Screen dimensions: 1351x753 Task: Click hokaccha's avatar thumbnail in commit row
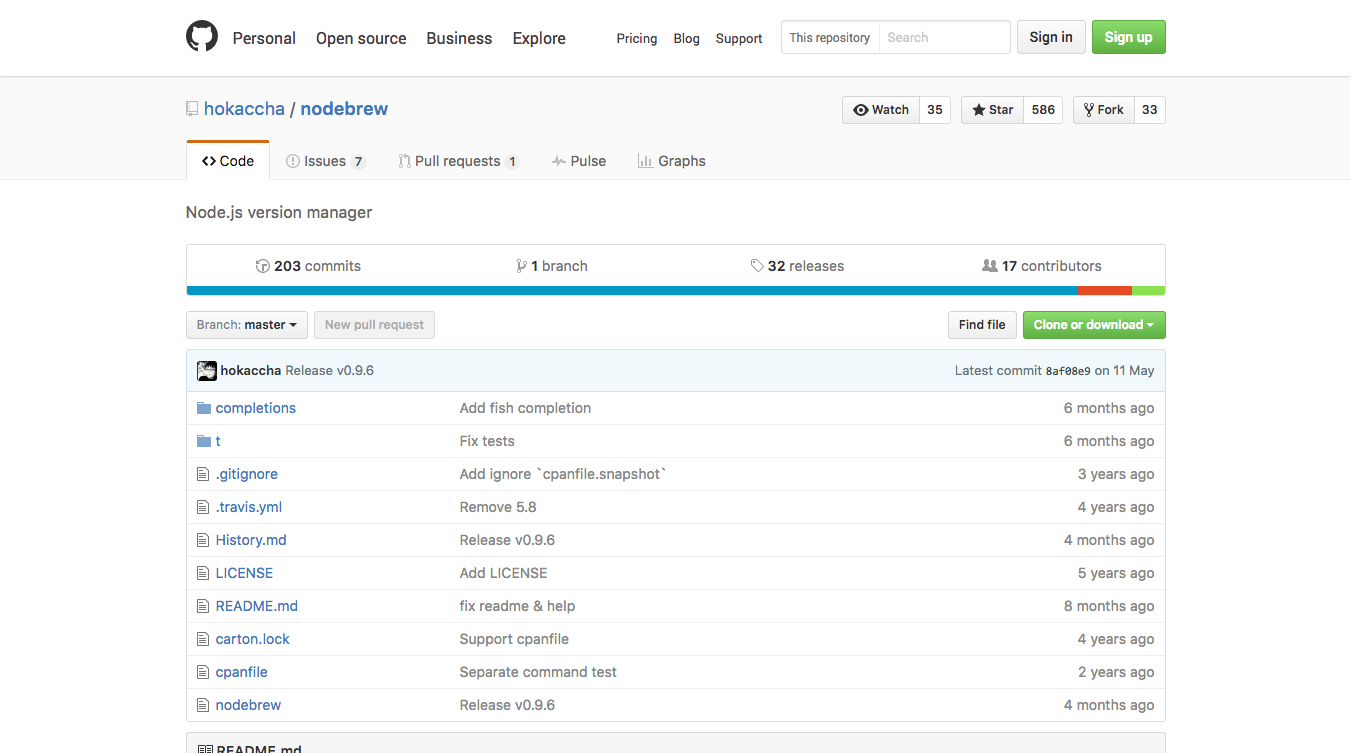[207, 371]
